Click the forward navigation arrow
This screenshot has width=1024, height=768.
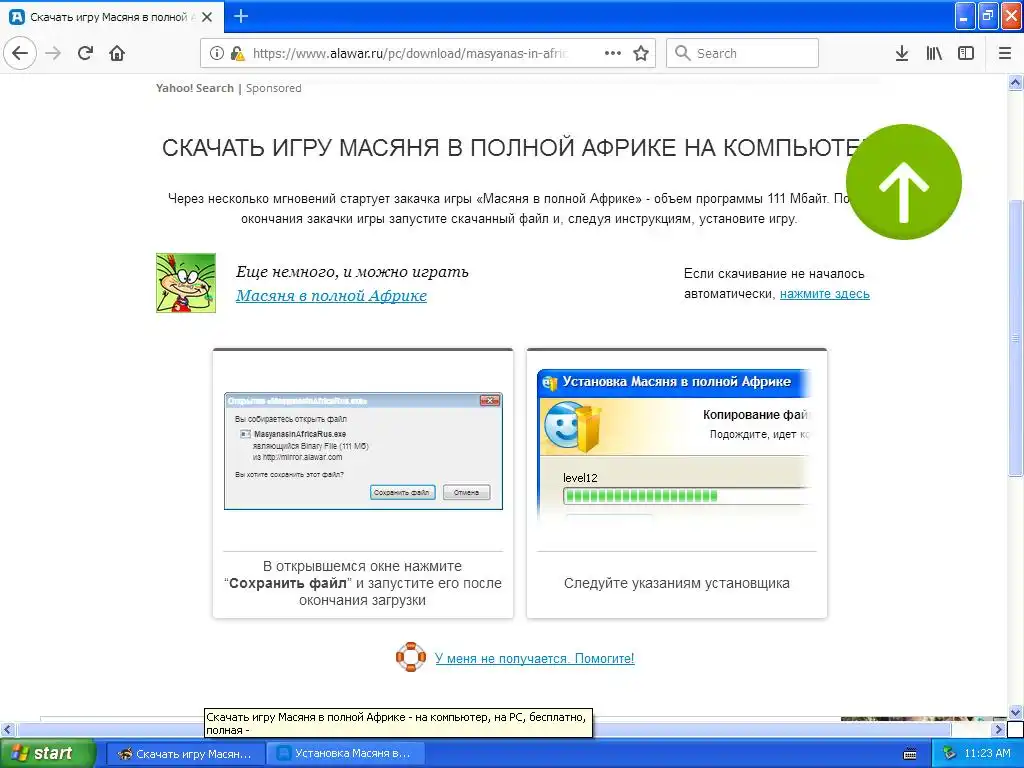54,54
